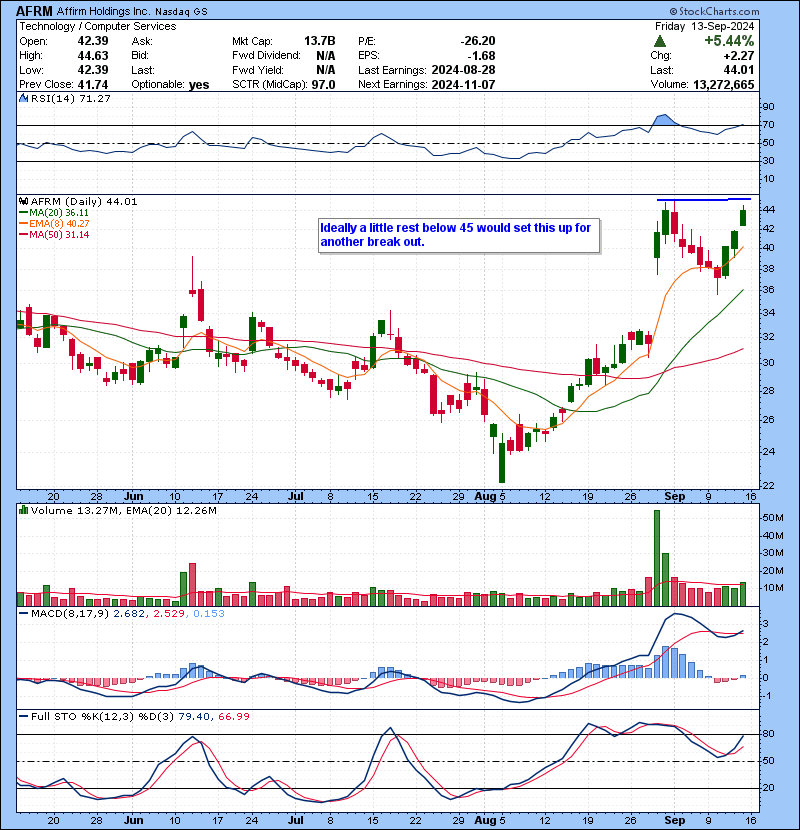Screen dimensions: 800x830
Task: Click the volume bars icon in volume legend
Action: (x=23, y=510)
